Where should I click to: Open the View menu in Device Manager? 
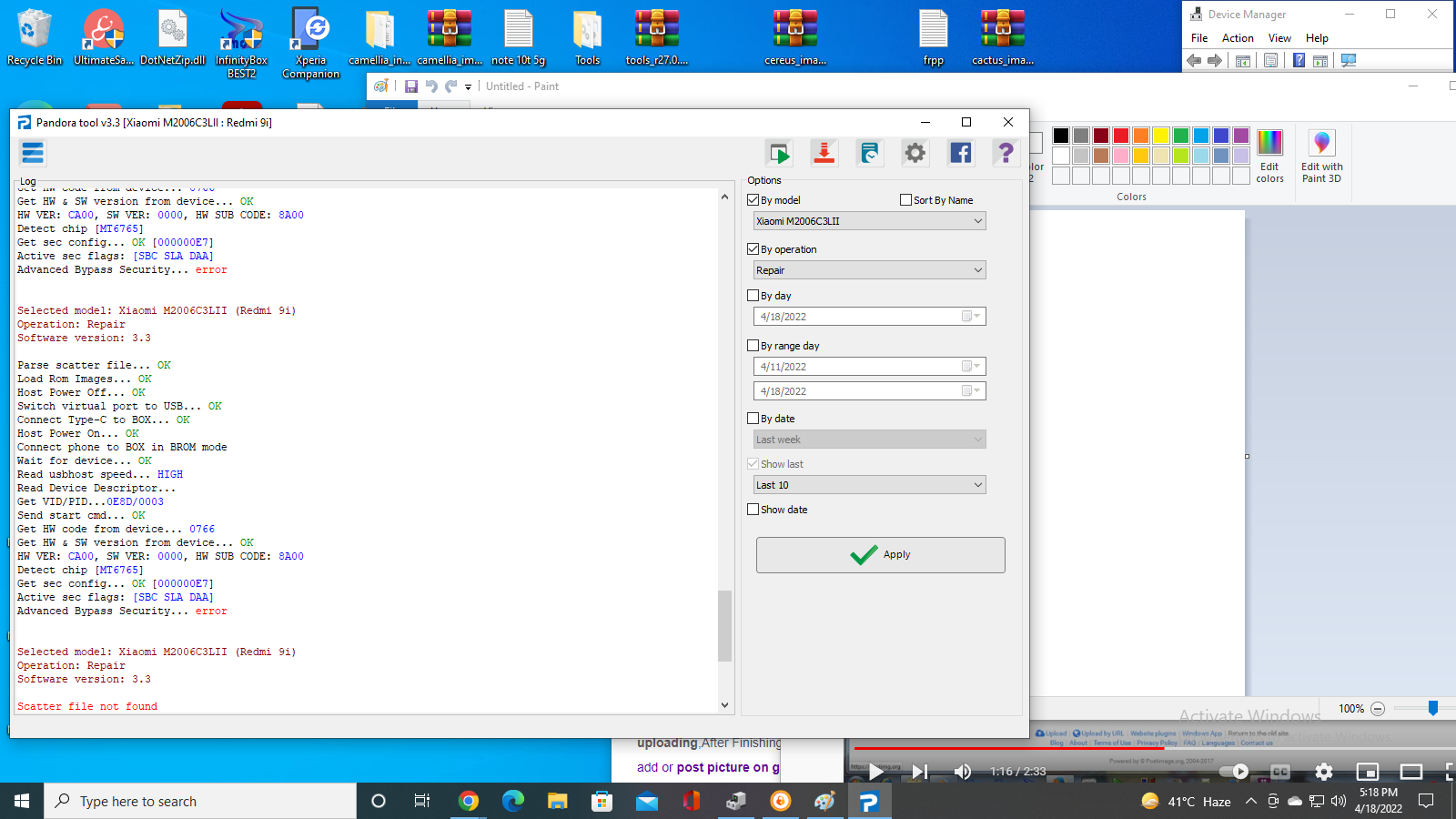pyautogui.click(x=1279, y=38)
